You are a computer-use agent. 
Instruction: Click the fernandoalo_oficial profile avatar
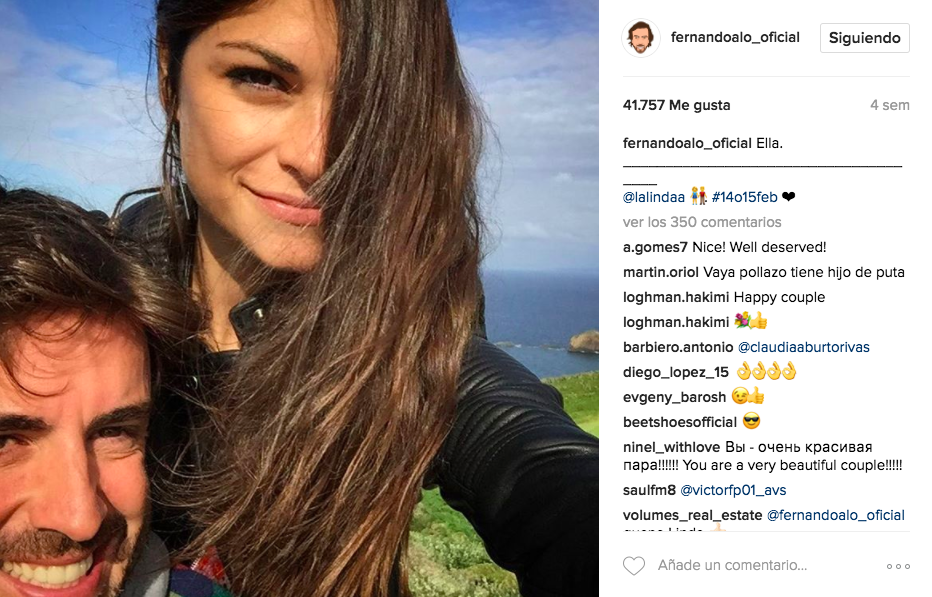pyautogui.click(x=641, y=38)
